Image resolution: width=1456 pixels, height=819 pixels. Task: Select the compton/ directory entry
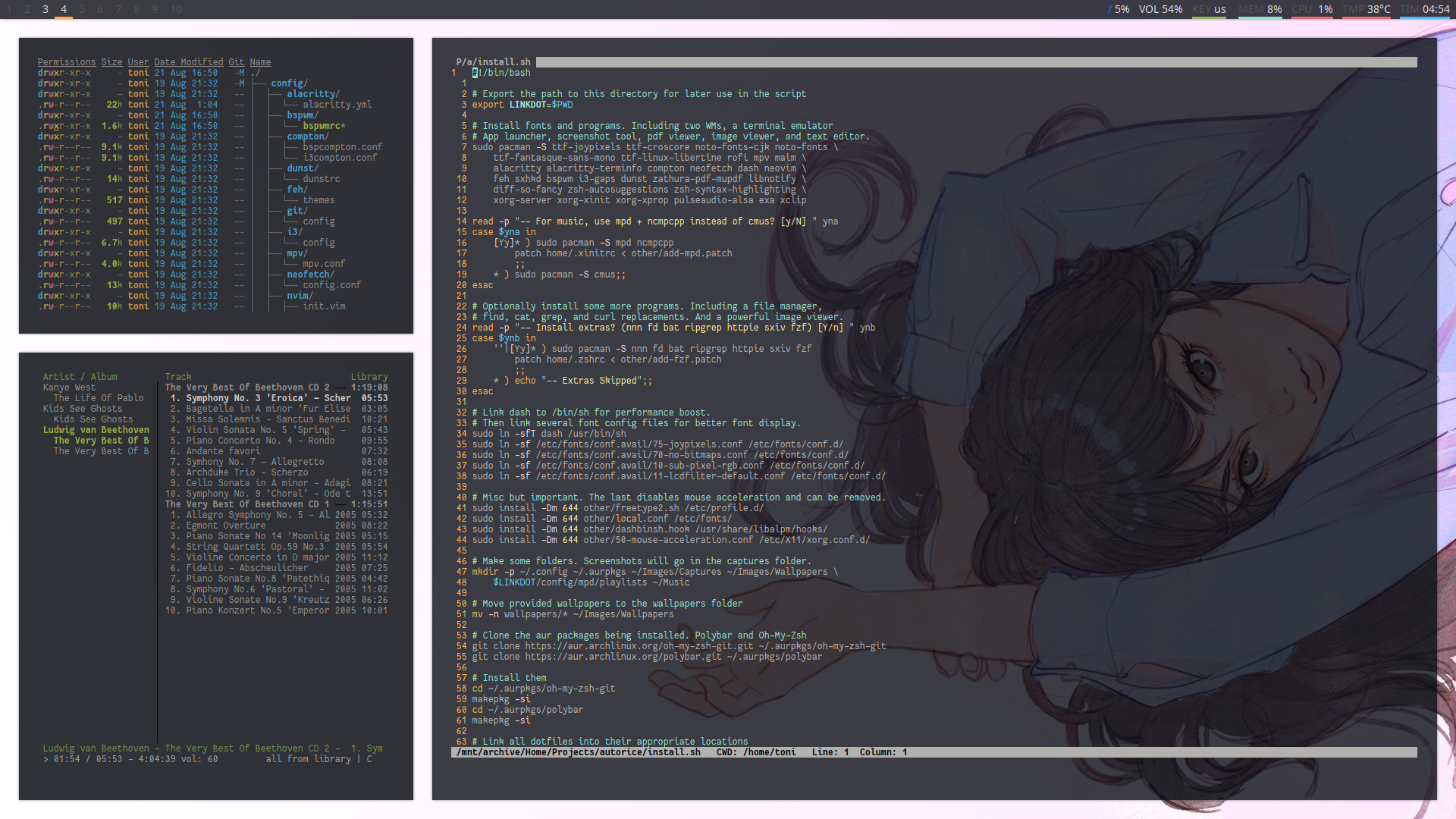(307, 136)
